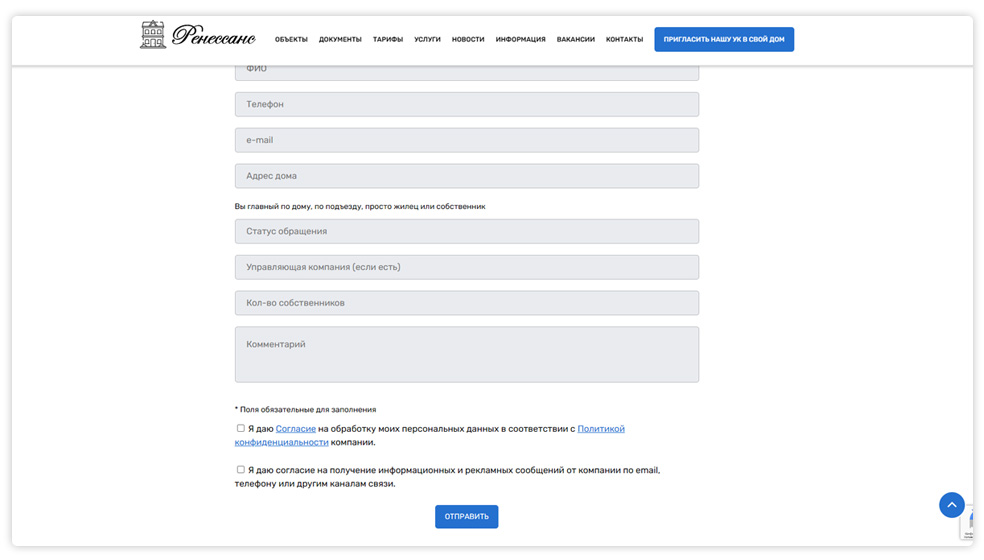The width and height of the screenshot is (984, 560).
Task: Open the Тарифы page
Action: 388,40
